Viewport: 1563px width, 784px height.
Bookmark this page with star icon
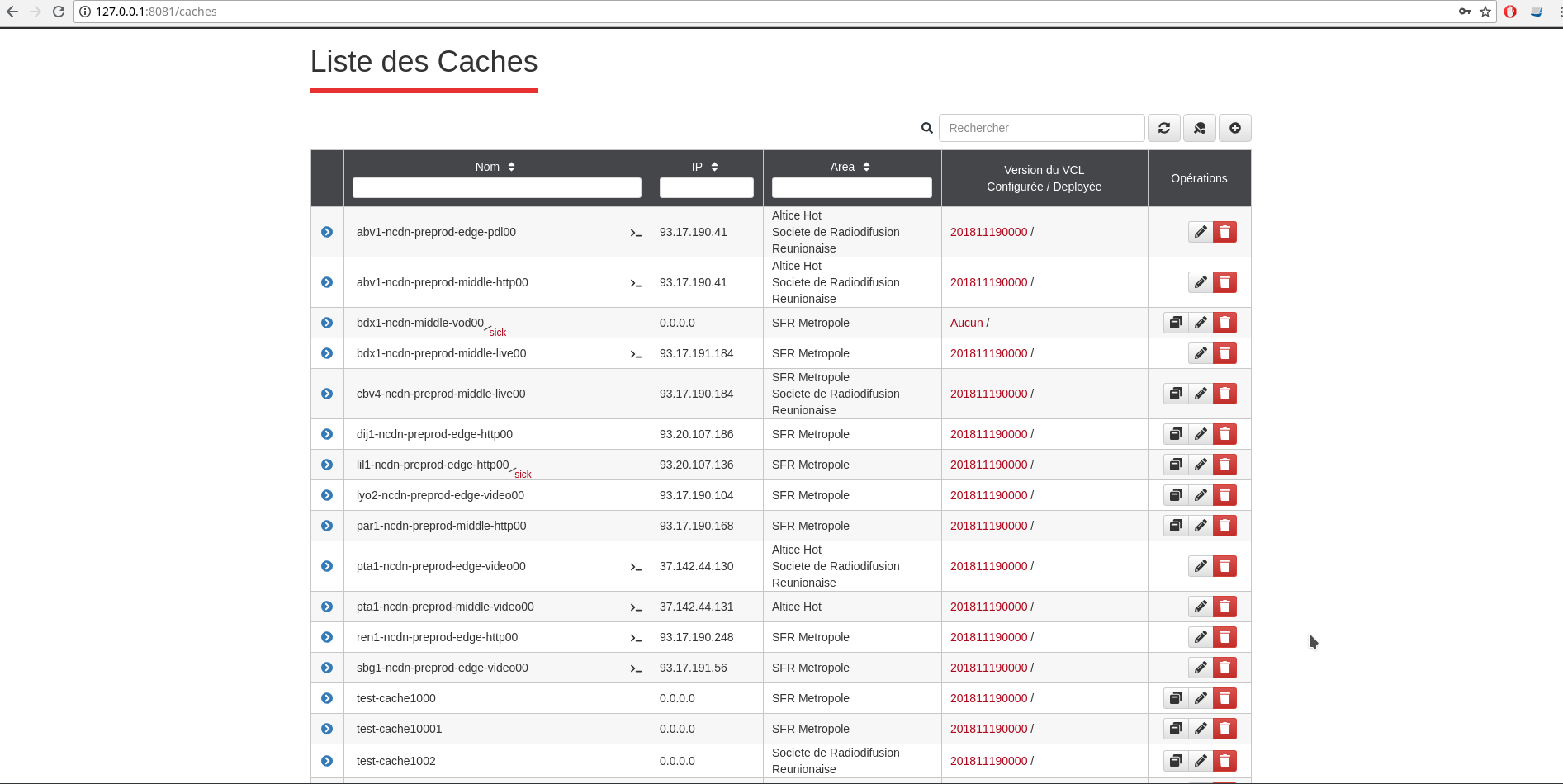point(1485,12)
